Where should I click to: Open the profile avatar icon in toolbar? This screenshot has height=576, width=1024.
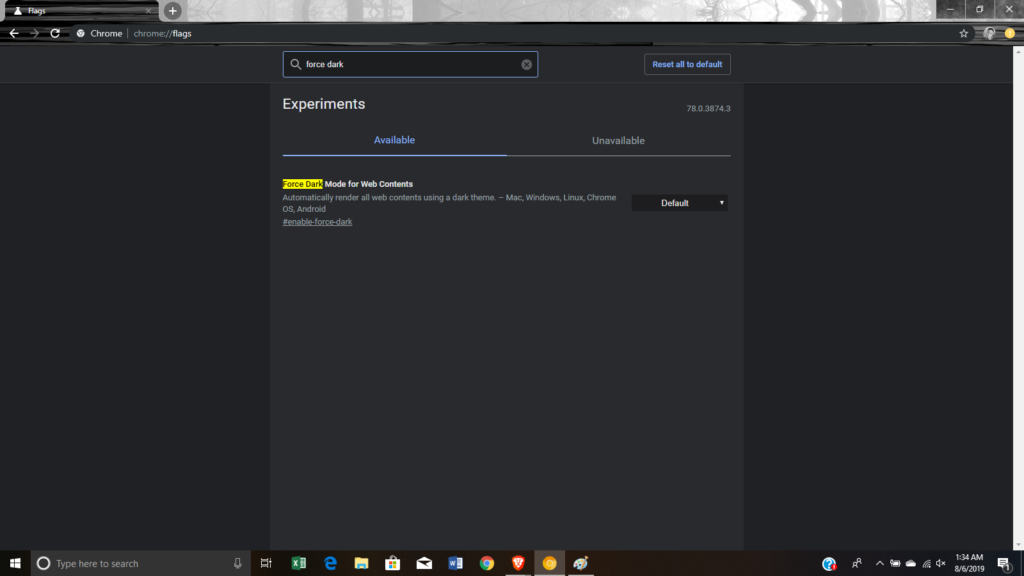pyautogui.click(x=989, y=33)
